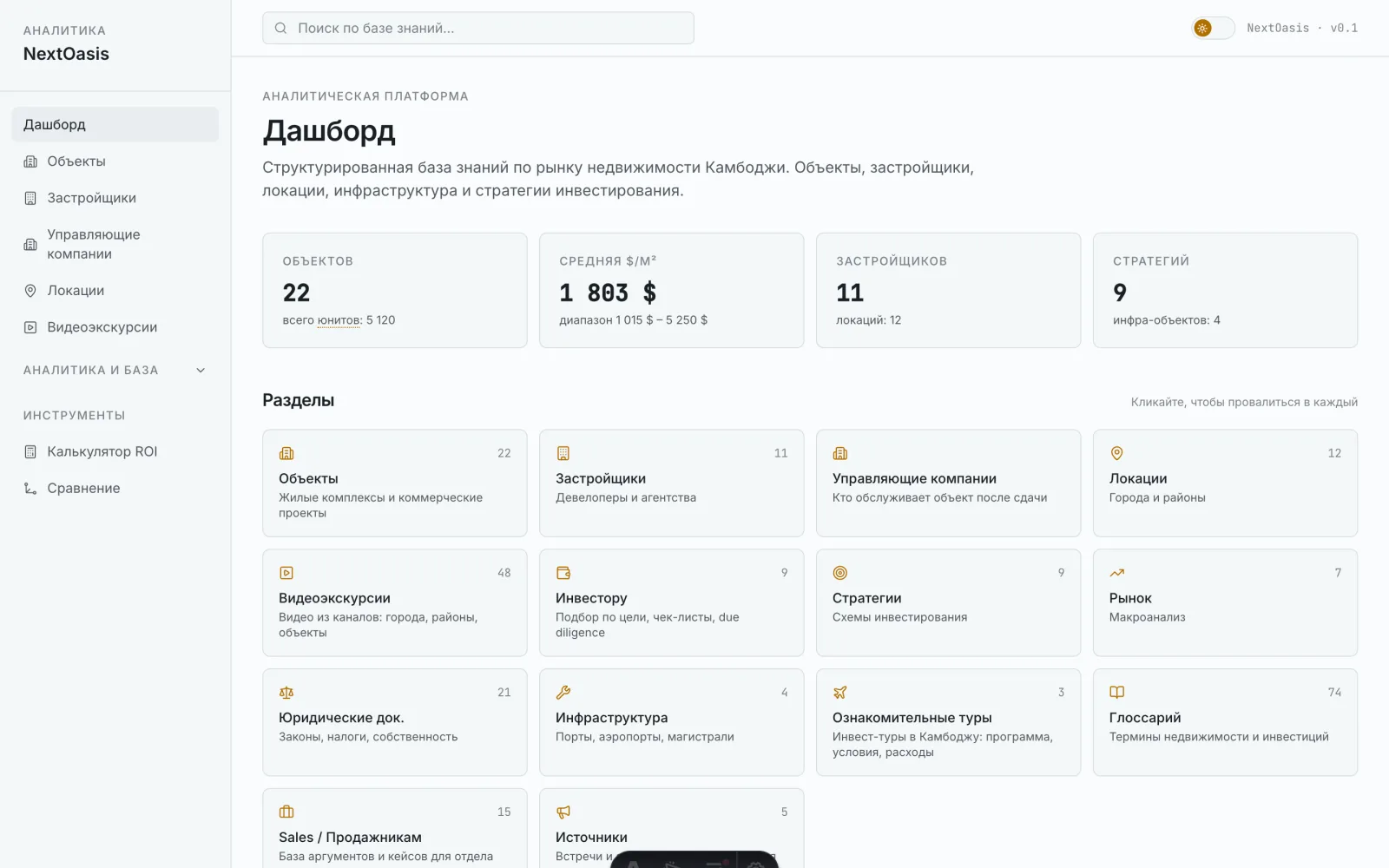Open Застройщики in the sidebar menu
Screen dimensions: 1389x868
tap(115, 198)
